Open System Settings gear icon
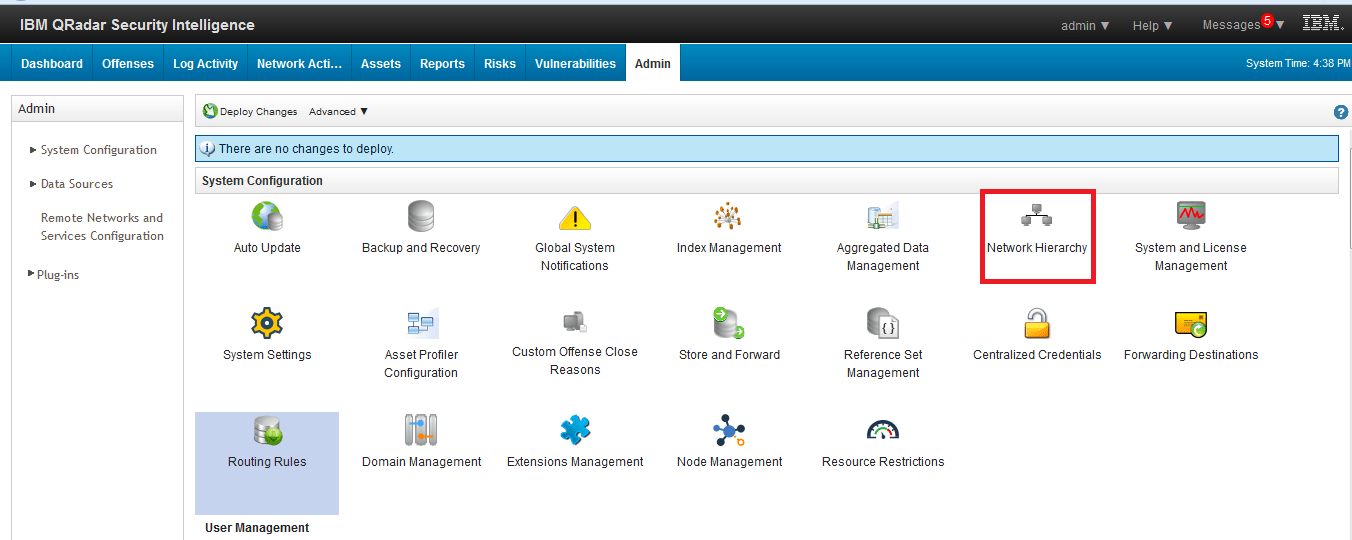The width and height of the screenshot is (1352, 540). [x=267, y=323]
